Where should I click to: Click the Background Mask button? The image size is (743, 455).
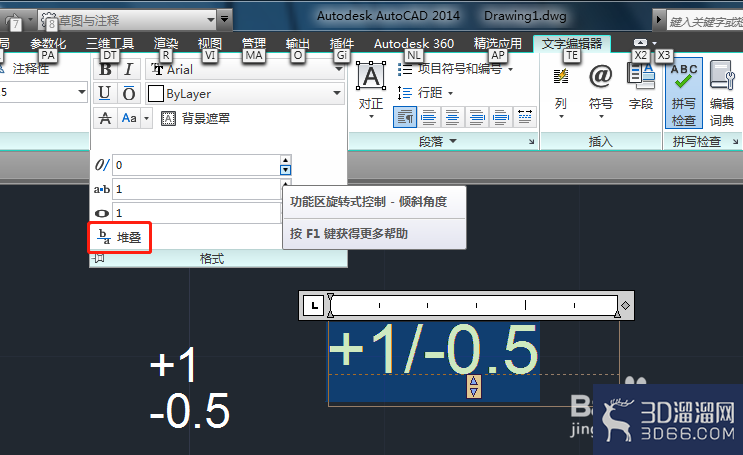195,118
